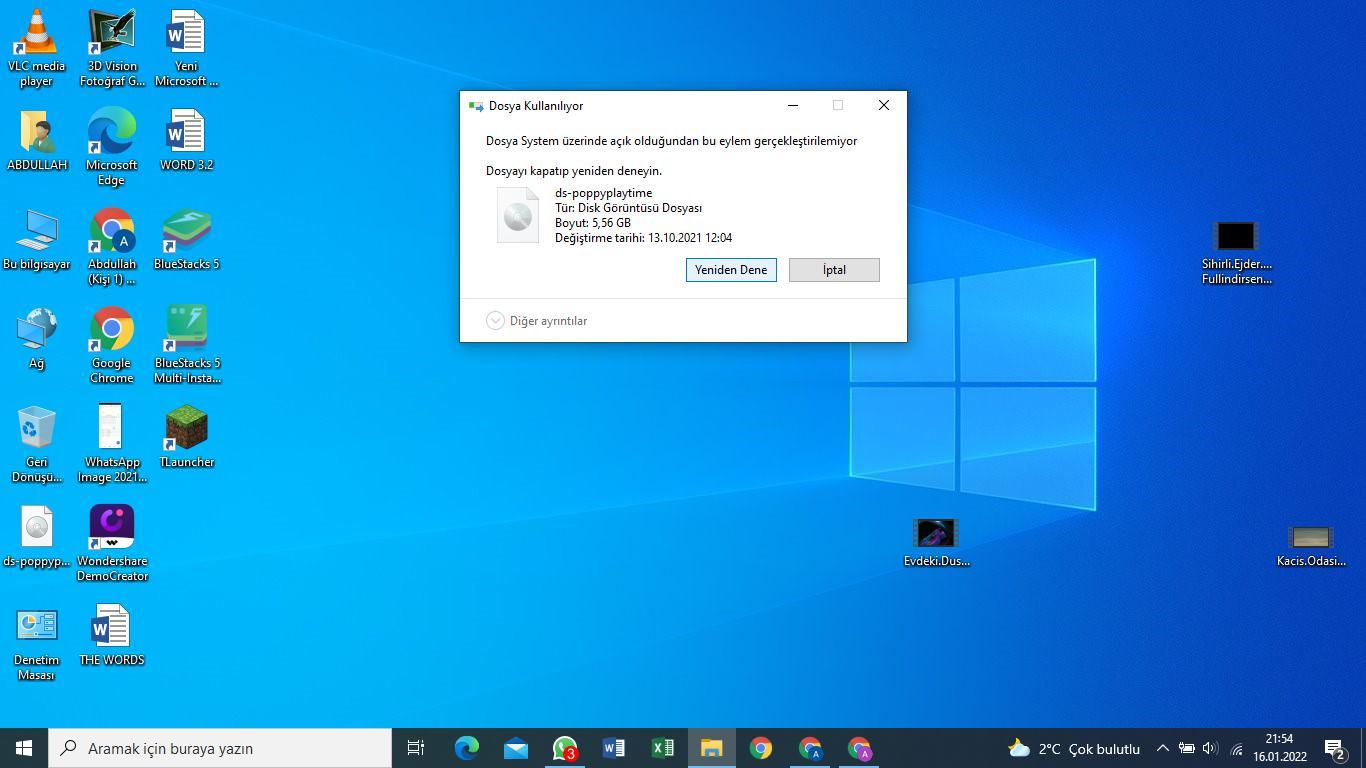The height and width of the screenshot is (768, 1366).
Task: Open the clock showing 21:54
Action: click(1280, 748)
